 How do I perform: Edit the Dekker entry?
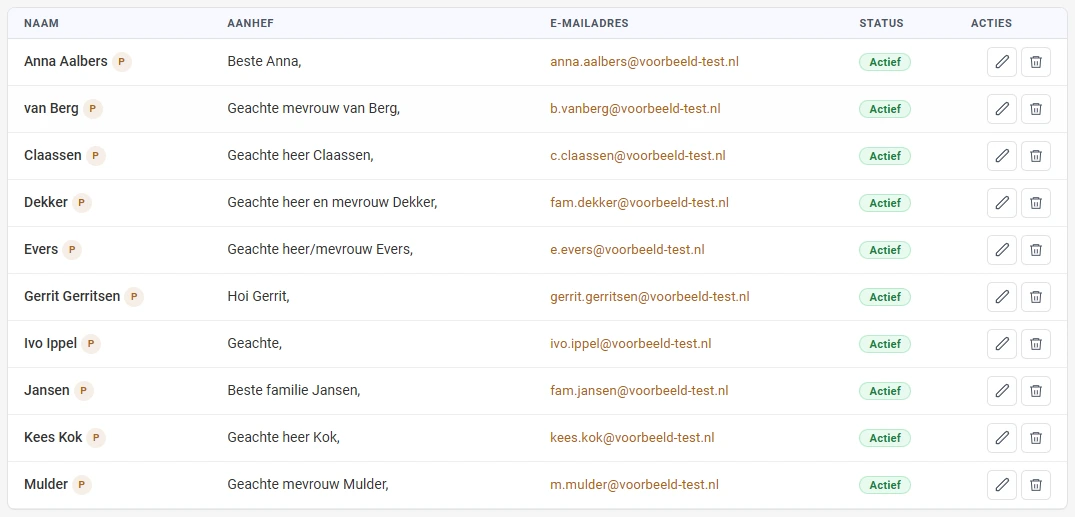(1002, 203)
